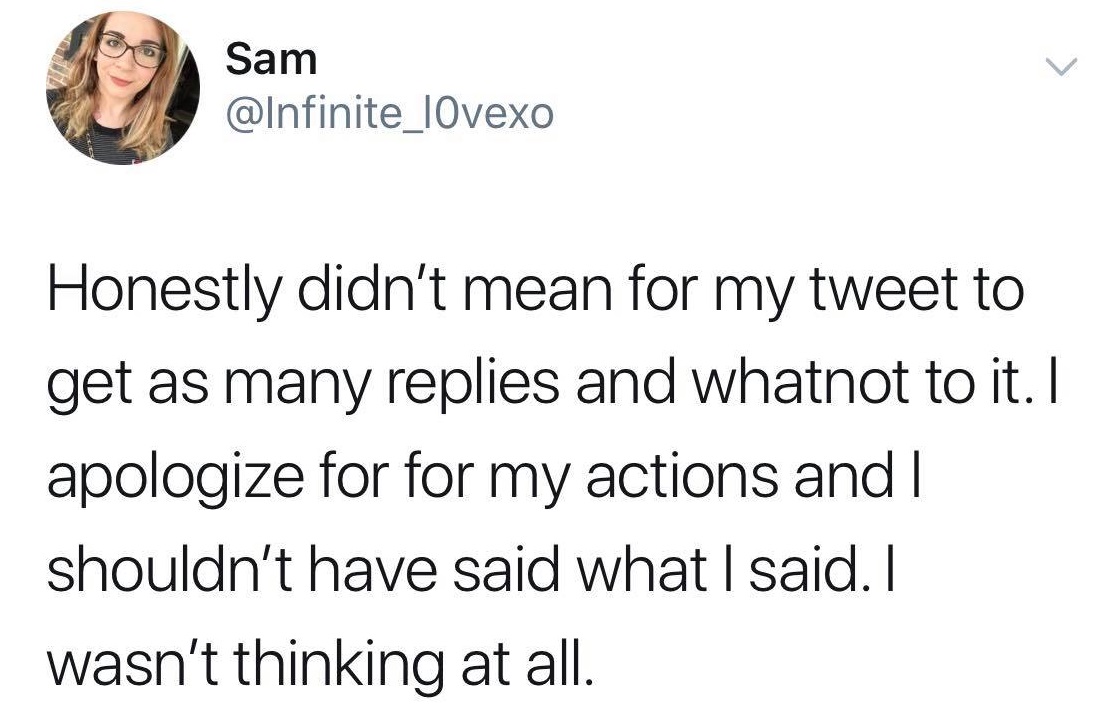Click the @Infinite_l0vexo handle
The image size is (1120, 720).
tap(389, 115)
